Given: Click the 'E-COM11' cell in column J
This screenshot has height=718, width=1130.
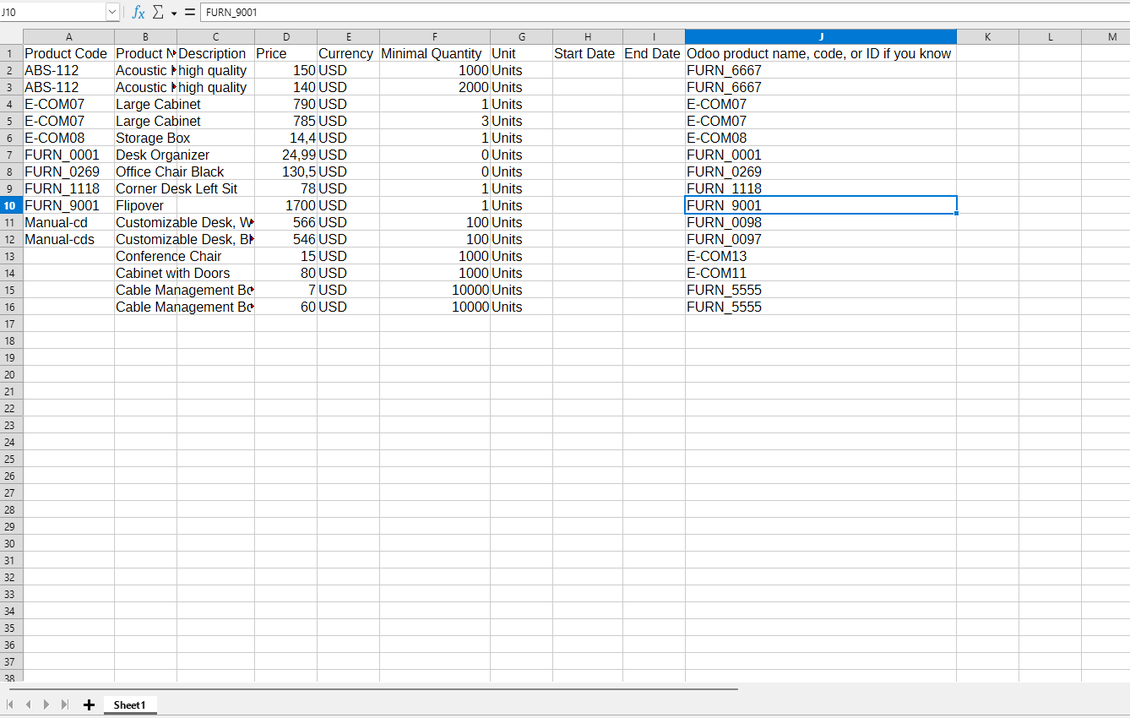Looking at the screenshot, I should pyautogui.click(x=821, y=273).
